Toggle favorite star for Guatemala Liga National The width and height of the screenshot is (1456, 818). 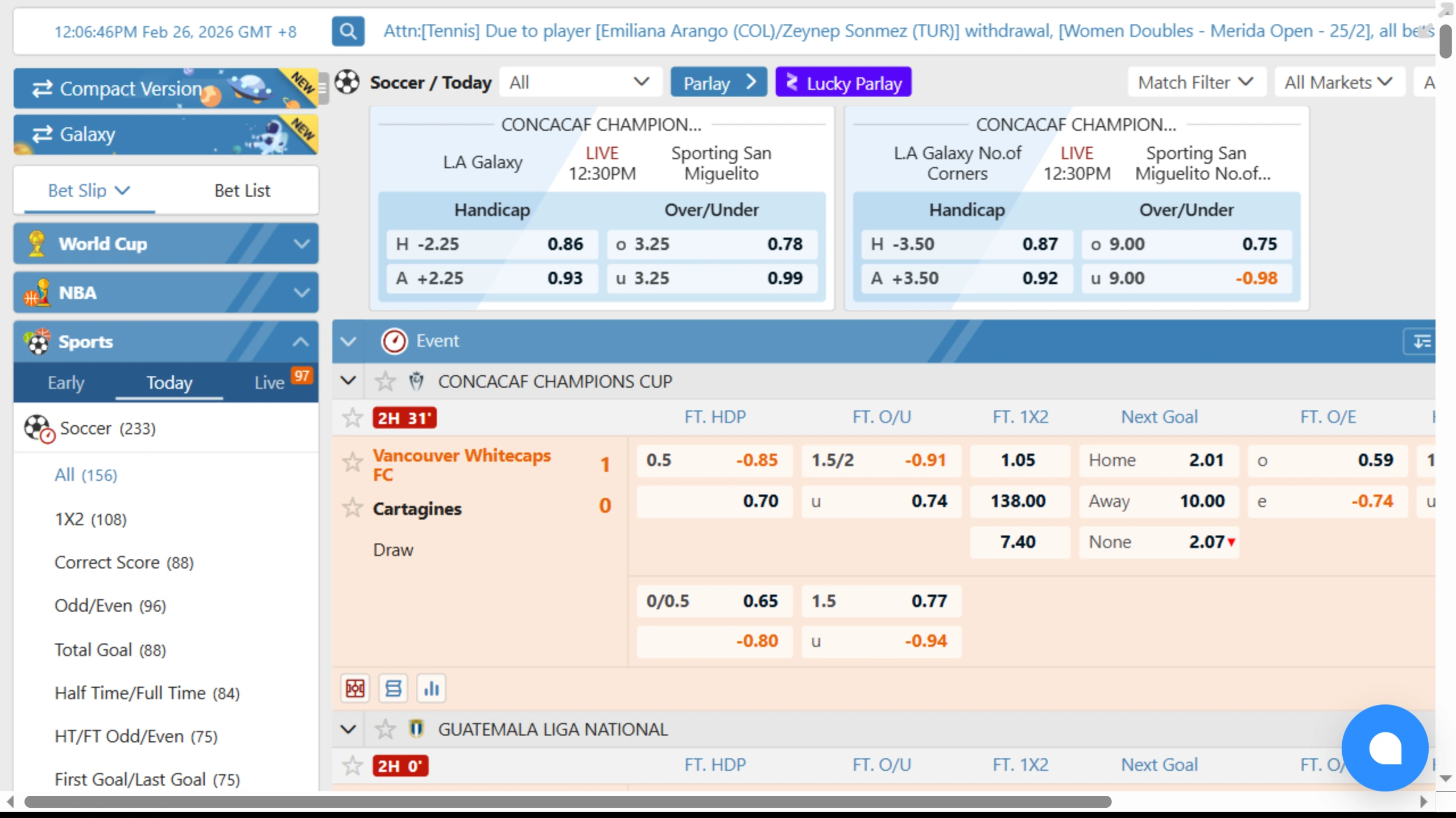click(x=385, y=729)
